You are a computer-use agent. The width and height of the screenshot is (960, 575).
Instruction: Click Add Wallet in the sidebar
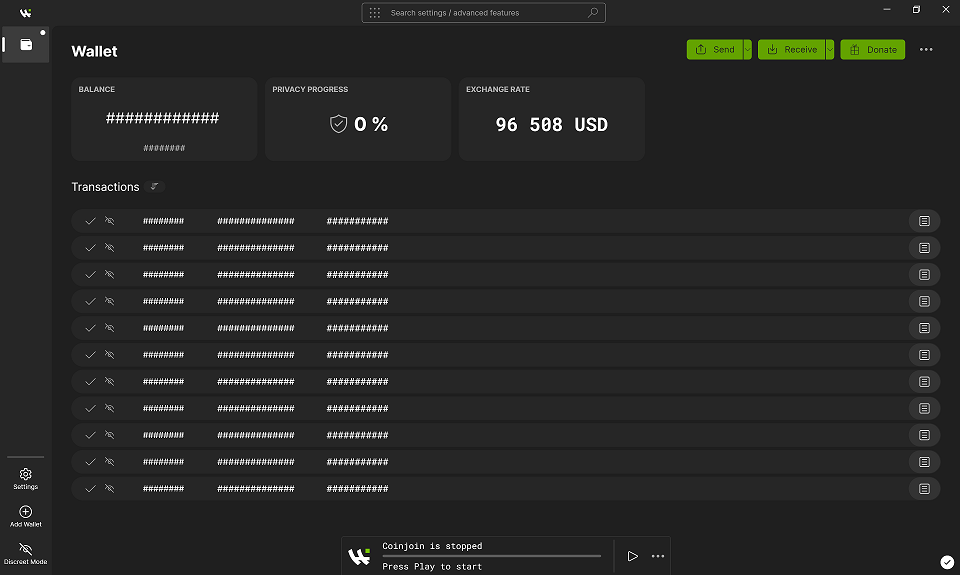click(26, 516)
